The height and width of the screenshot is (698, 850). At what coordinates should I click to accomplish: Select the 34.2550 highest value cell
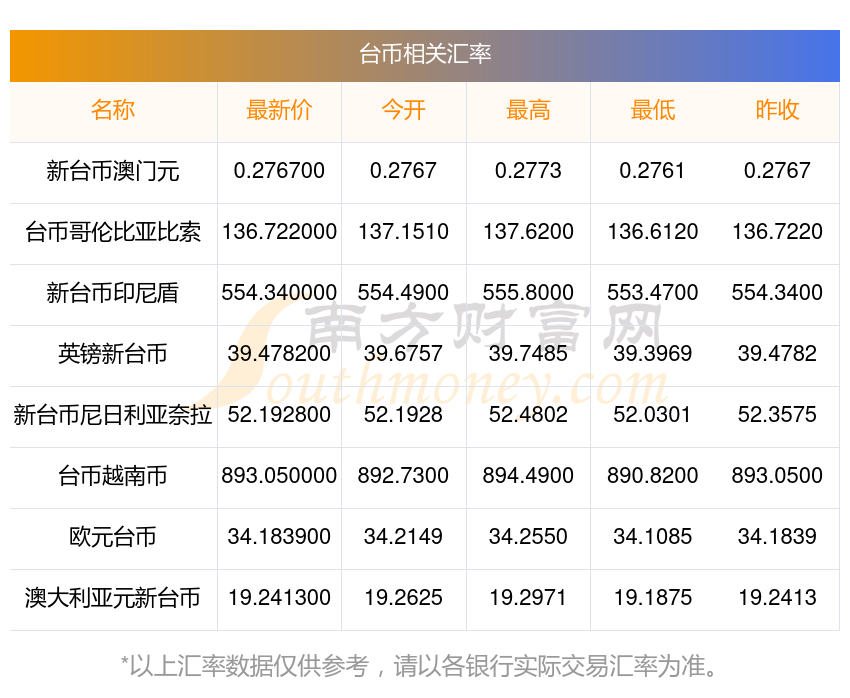pyautogui.click(x=528, y=537)
